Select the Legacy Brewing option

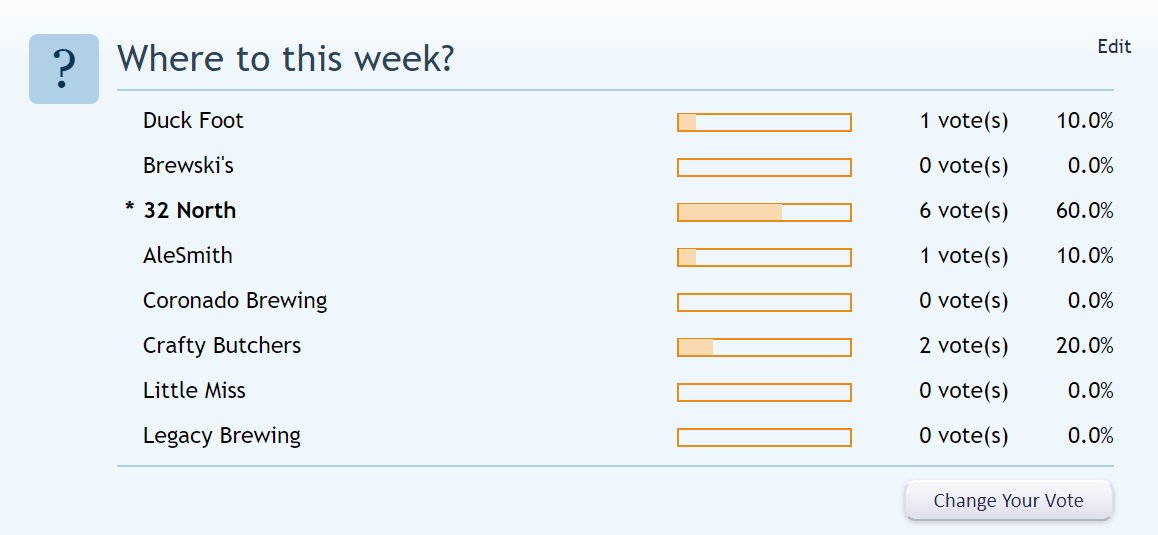click(222, 436)
